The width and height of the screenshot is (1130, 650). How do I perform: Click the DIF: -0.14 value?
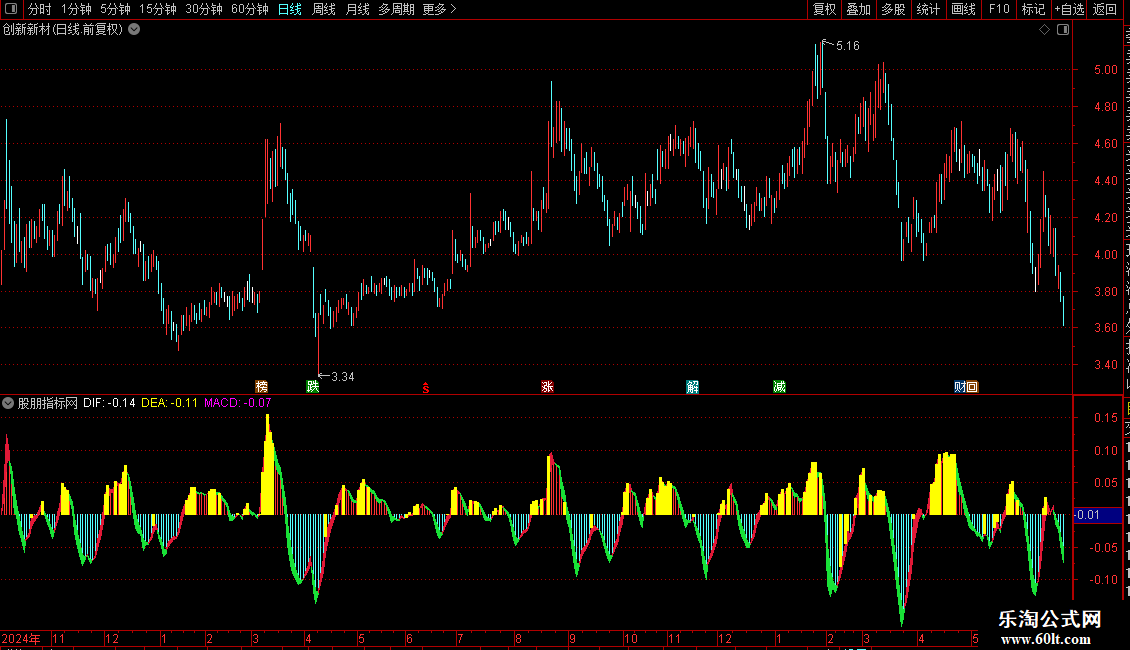click(109, 403)
